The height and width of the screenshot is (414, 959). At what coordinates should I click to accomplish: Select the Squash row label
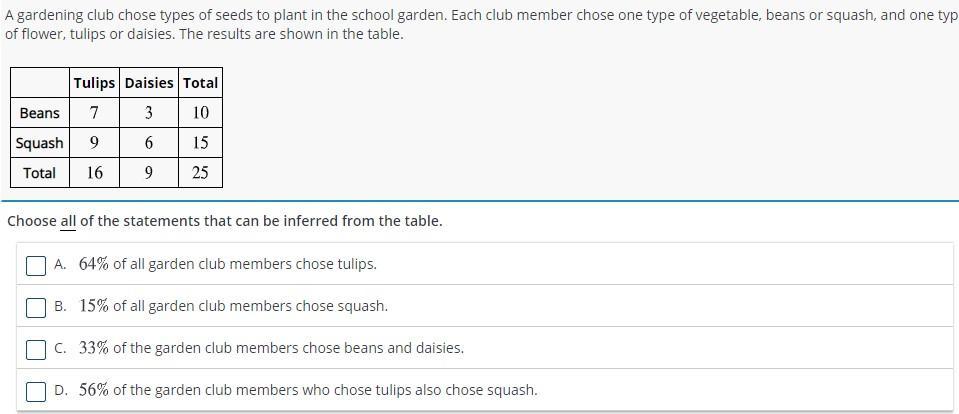[40, 143]
